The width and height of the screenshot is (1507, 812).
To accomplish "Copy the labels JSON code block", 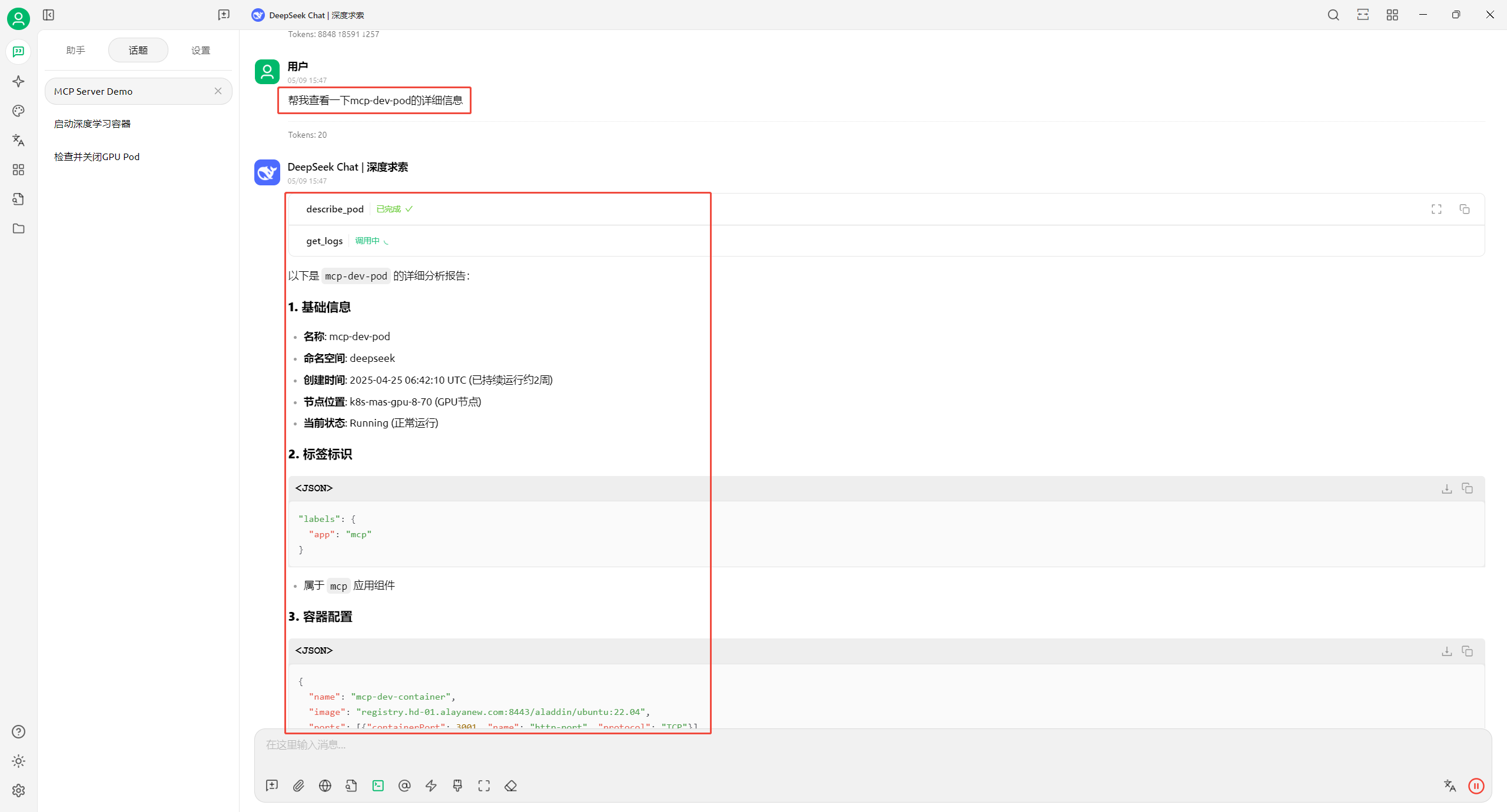I will coord(1468,488).
